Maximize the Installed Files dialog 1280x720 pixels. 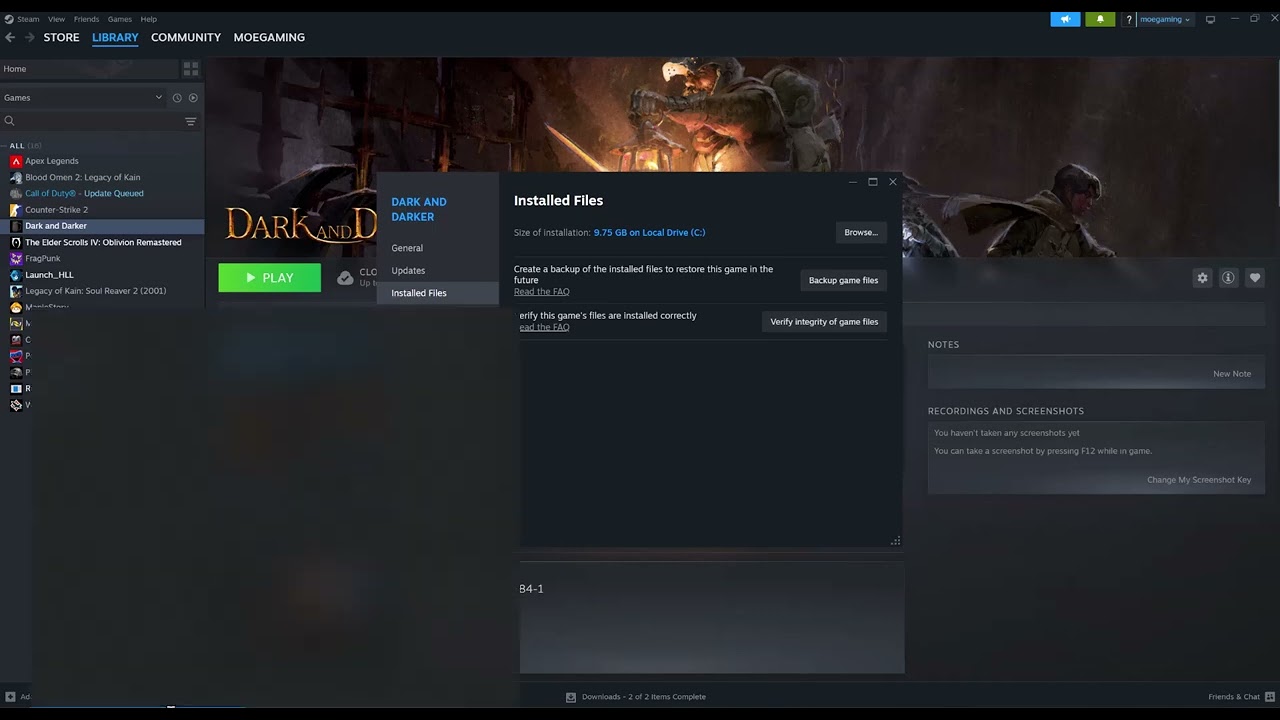coord(873,182)
